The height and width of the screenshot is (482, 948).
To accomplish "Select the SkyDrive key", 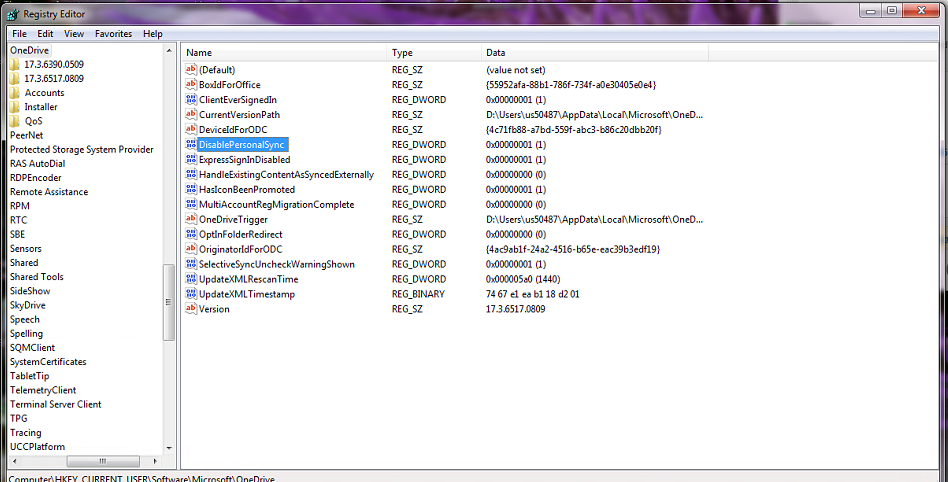I will point(28,305).
